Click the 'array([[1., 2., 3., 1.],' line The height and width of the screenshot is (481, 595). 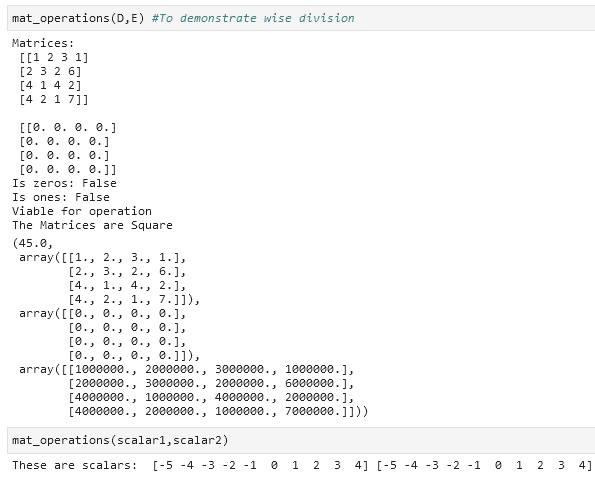tap(103, 258)
